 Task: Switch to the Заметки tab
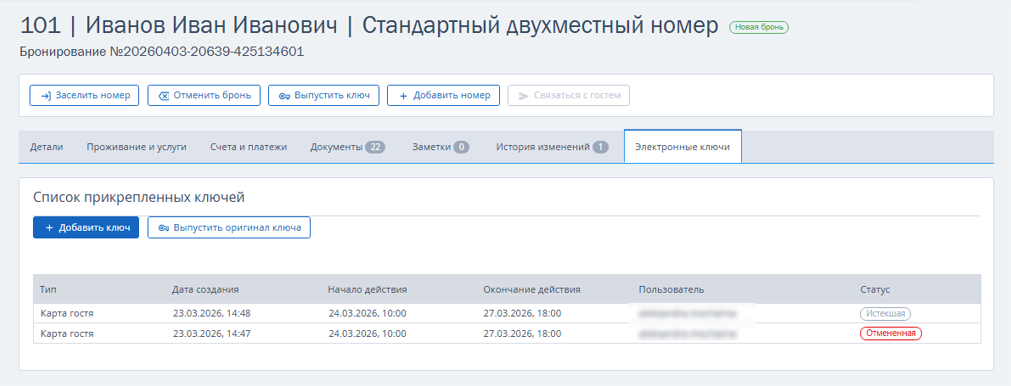click(x=440, y=147)
